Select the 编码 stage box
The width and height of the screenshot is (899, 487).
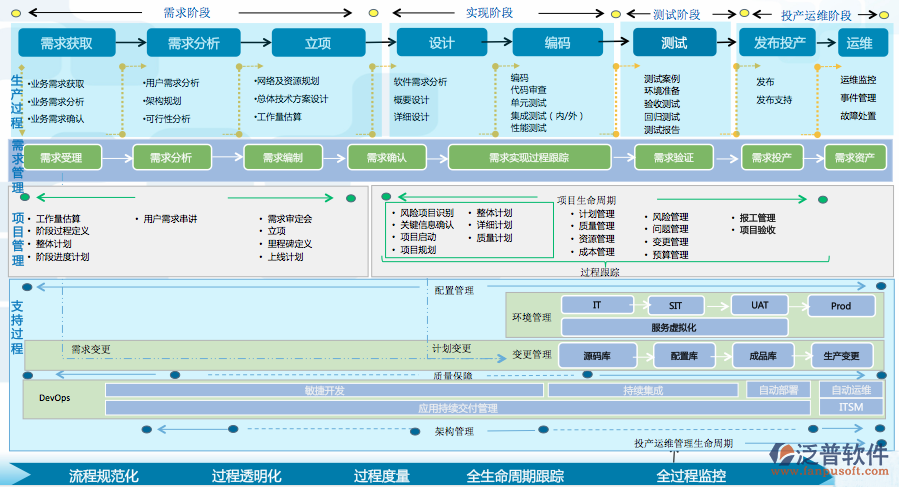(557, 43)
